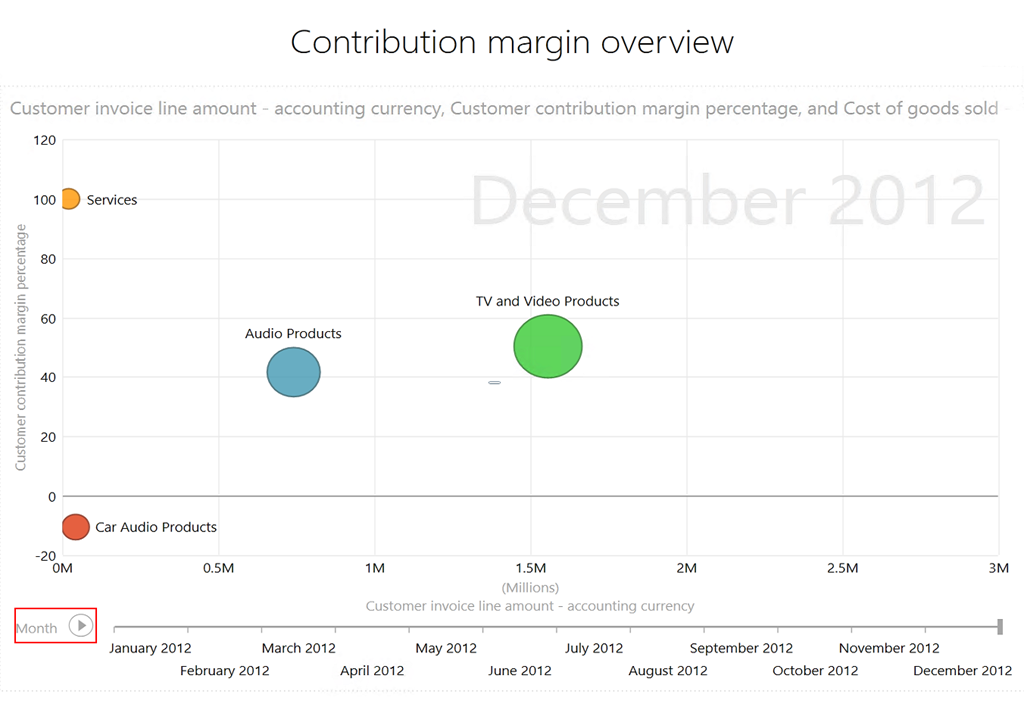Select March 2012 on the timeline
This screenshot has width=1024, height=710.
point(299,648)
